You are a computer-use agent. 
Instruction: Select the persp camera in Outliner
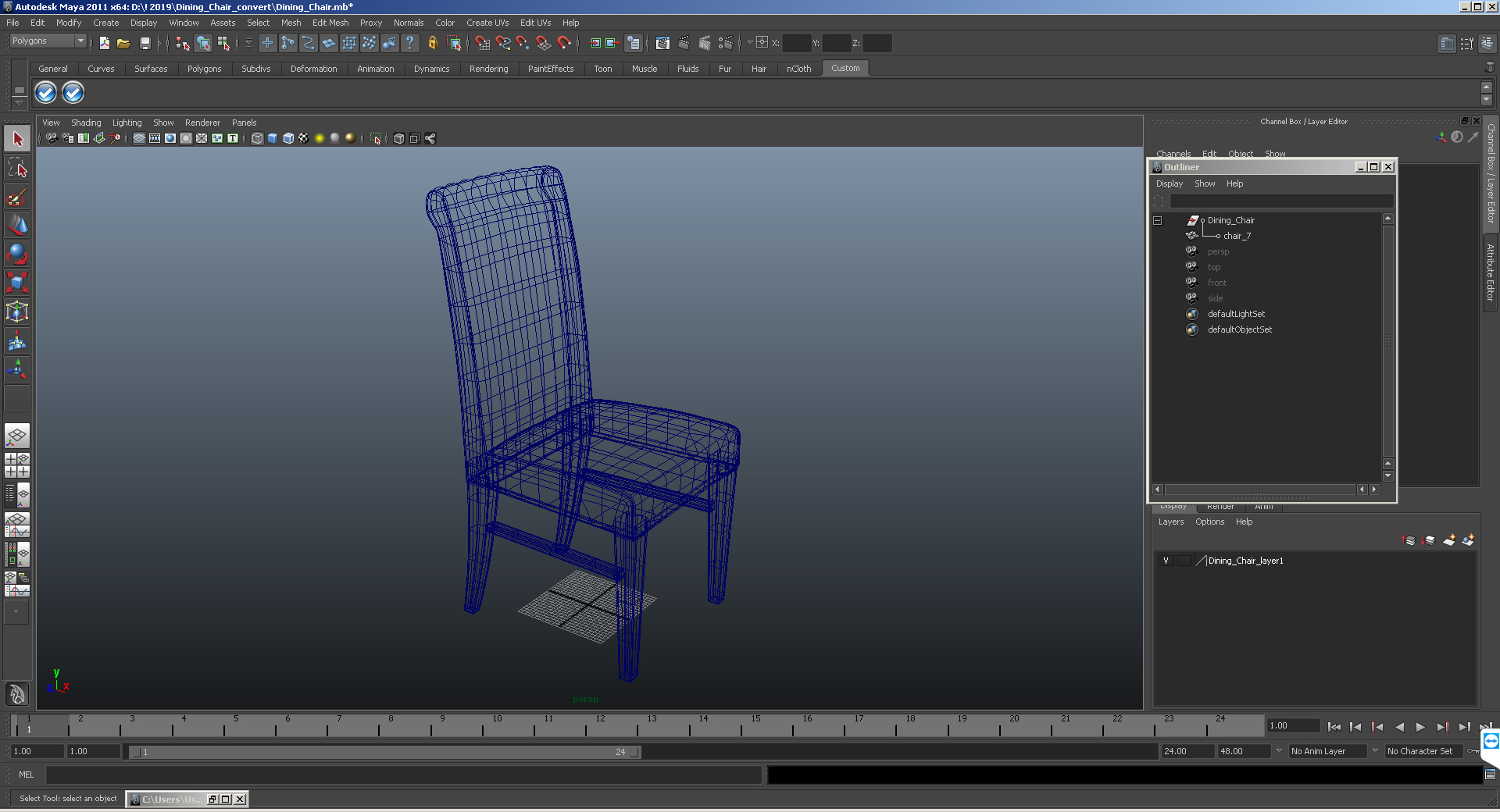1218,251
